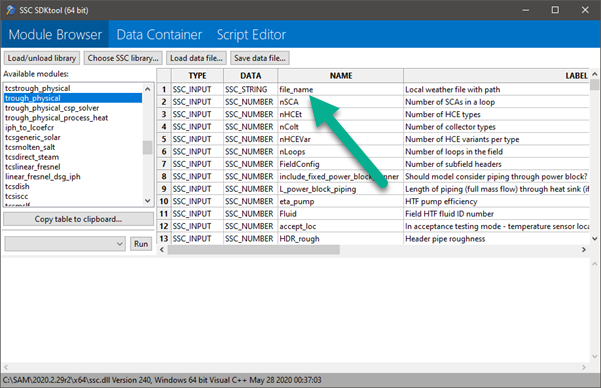Select tcstrough_physical module
The height and width of the screenshot is (388, 601).
click(73, 88)
